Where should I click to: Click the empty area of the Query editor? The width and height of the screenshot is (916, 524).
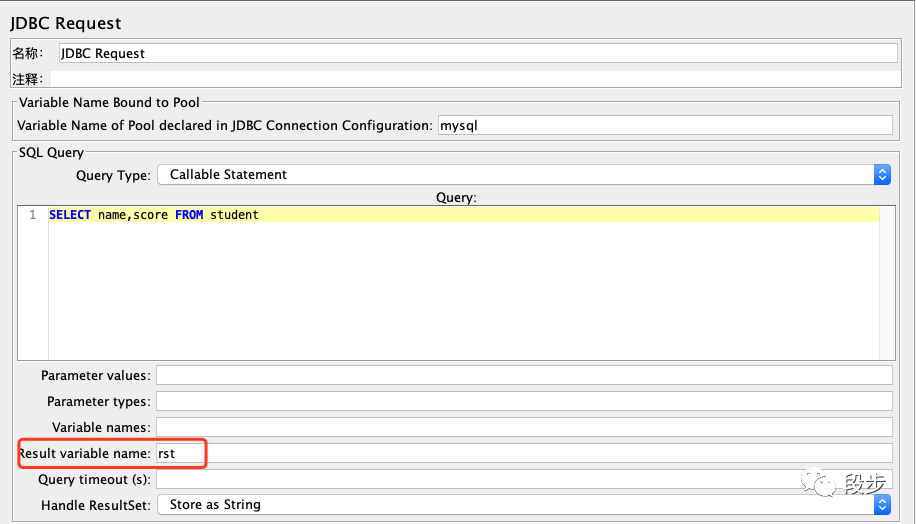[x=464, y=291]
